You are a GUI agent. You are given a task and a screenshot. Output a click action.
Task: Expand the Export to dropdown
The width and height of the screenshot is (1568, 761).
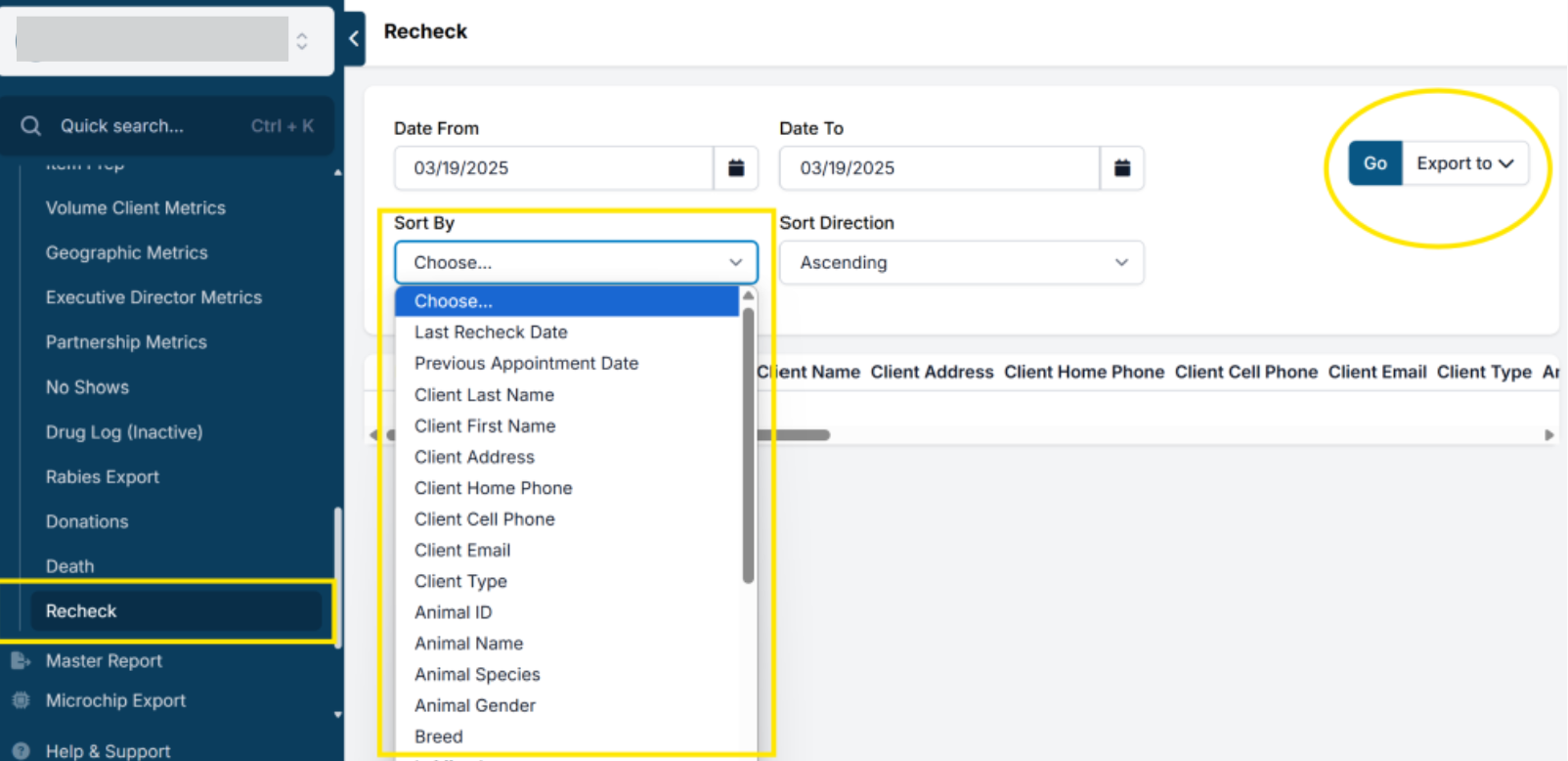(x=1464, y=163)
